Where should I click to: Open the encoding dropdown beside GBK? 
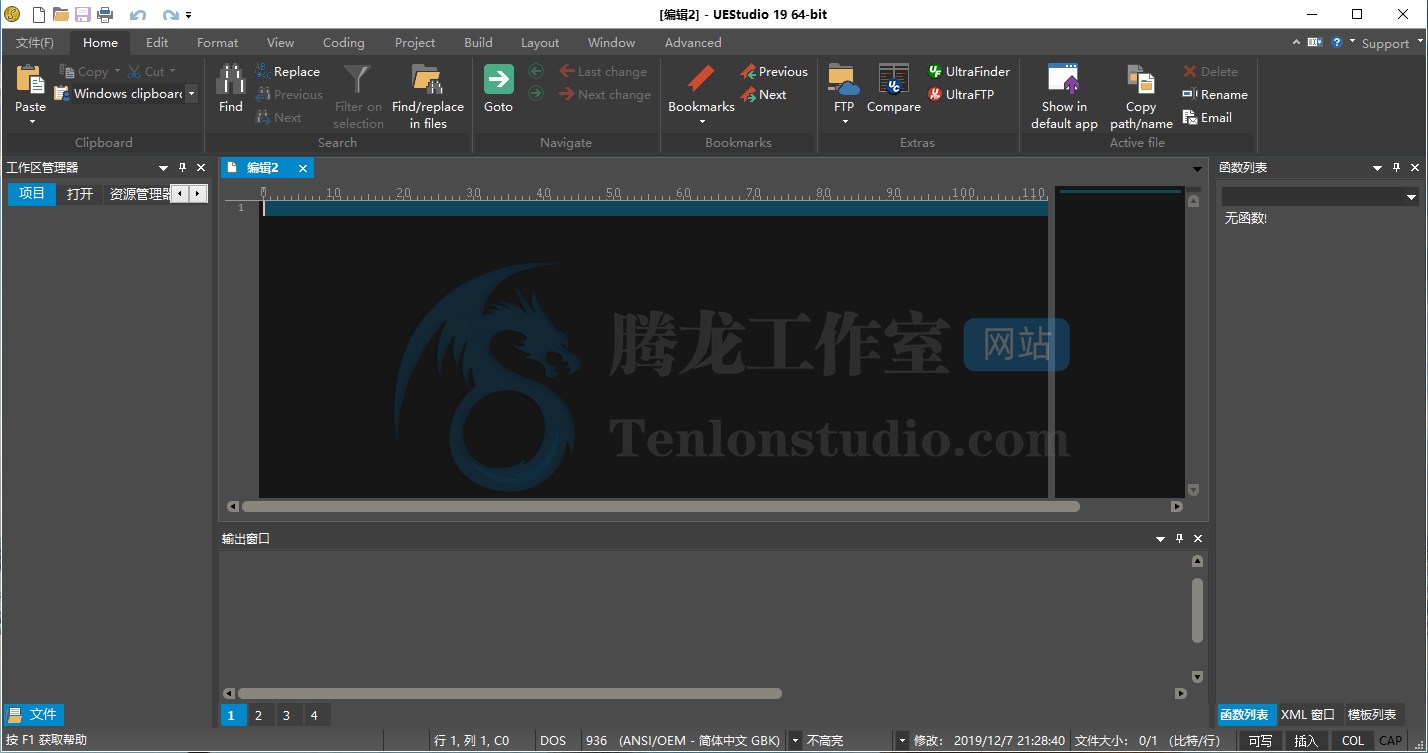tap(795, 741)
